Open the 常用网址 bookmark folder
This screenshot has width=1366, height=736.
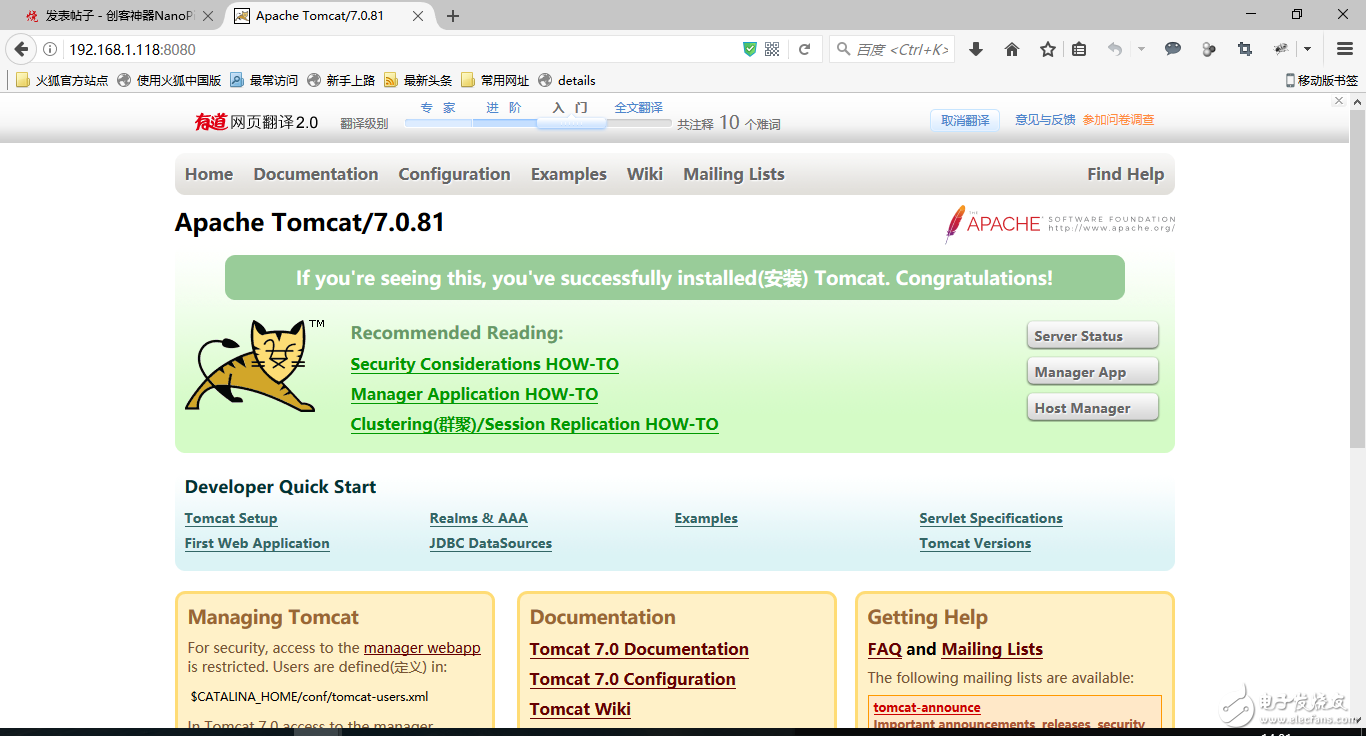[x=495, y=80]
